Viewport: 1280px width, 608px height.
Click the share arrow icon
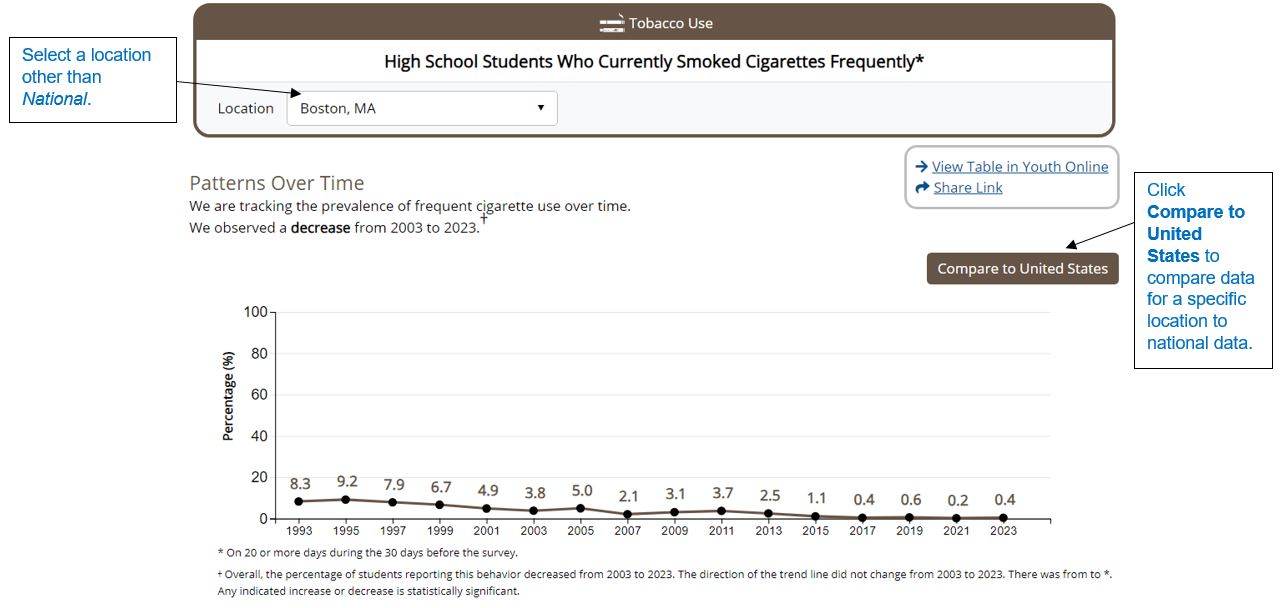pos(922,188)
